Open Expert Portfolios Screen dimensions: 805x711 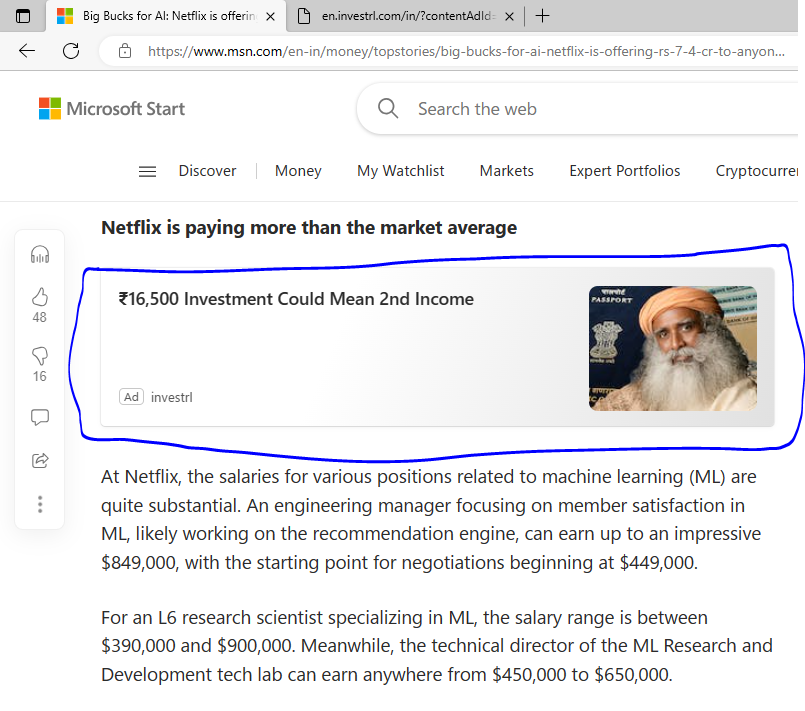click(x=624, y=170)
